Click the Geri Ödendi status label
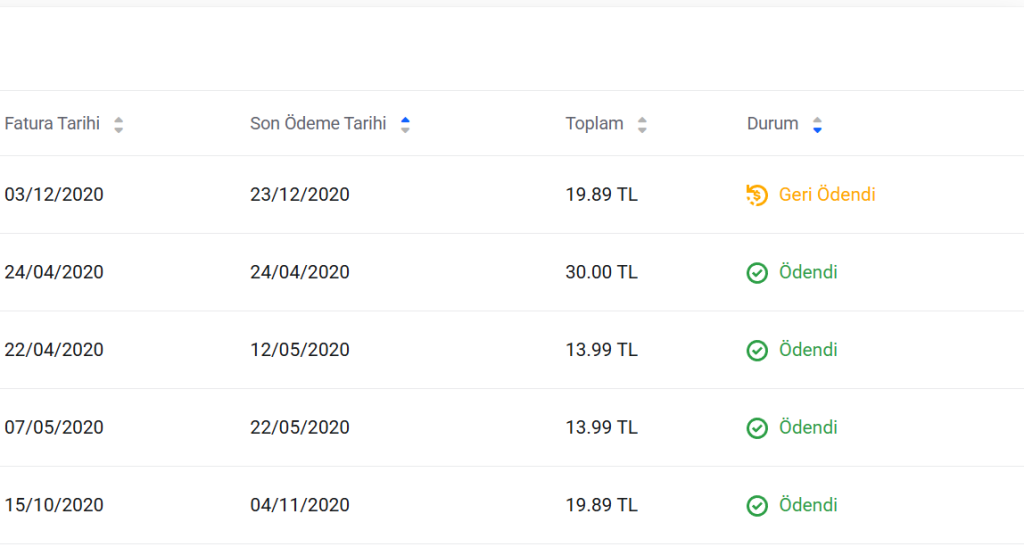1024x547 pixels. [827, 194]
